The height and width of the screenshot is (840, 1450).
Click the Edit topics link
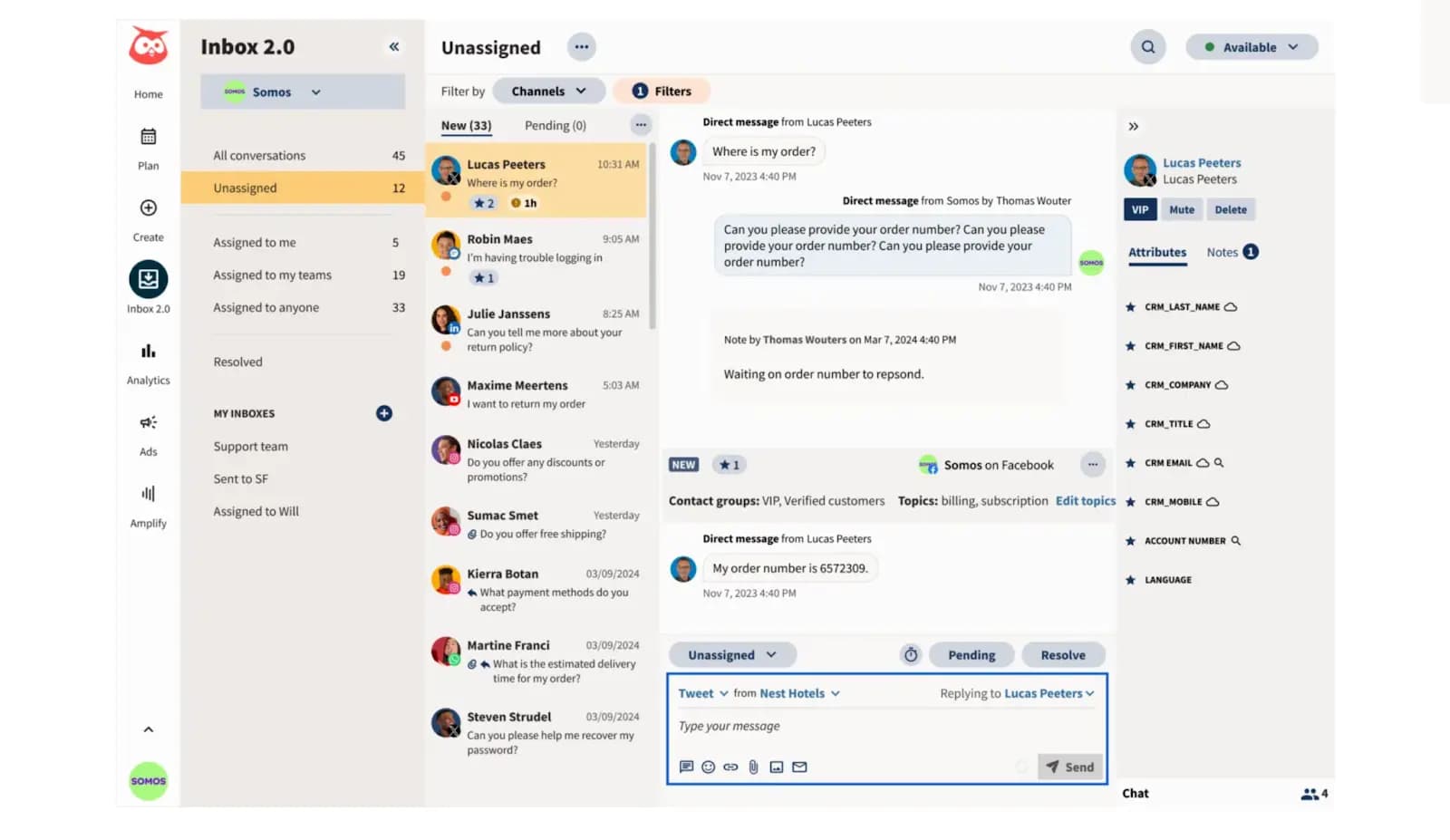(1085, 500)
